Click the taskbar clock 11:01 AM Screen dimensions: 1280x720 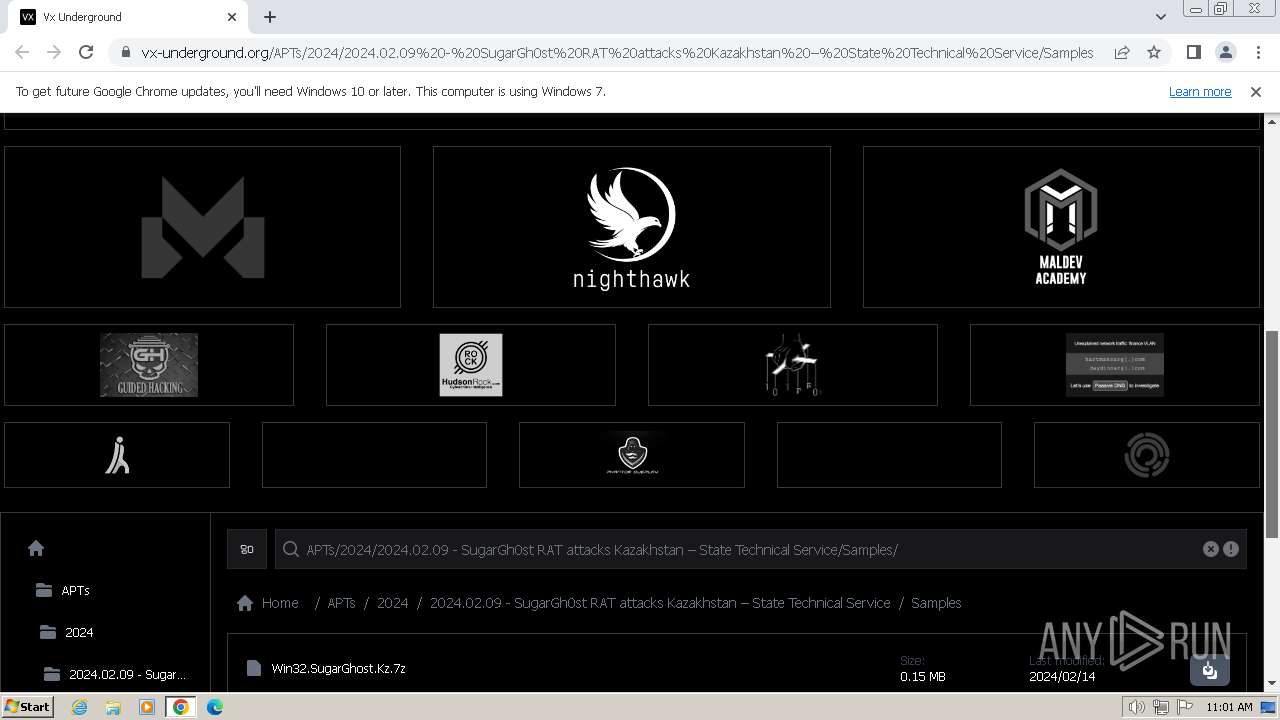(1229, 707)
